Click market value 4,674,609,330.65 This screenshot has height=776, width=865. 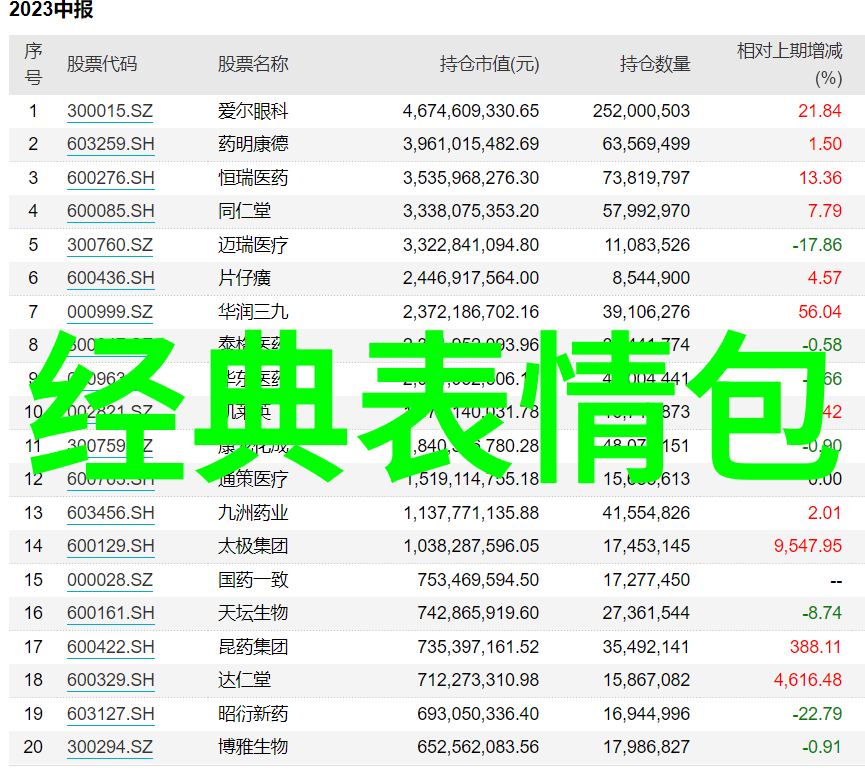471,111
